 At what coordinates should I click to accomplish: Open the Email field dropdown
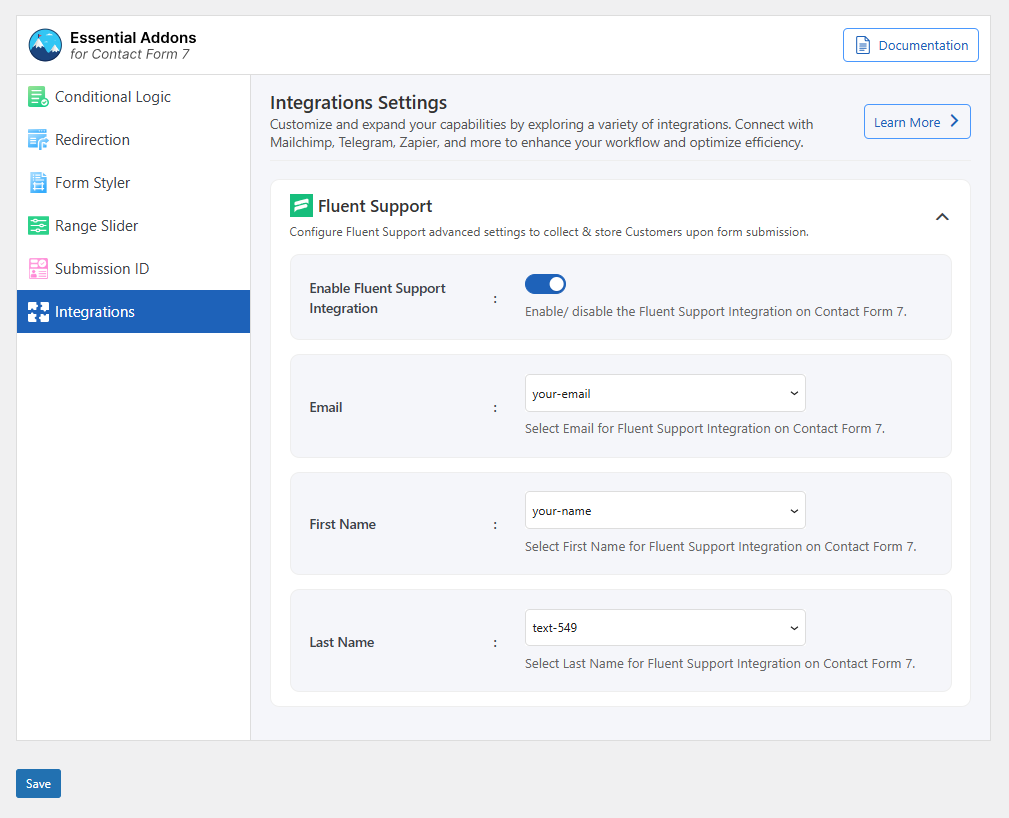(x=665, y=393)
